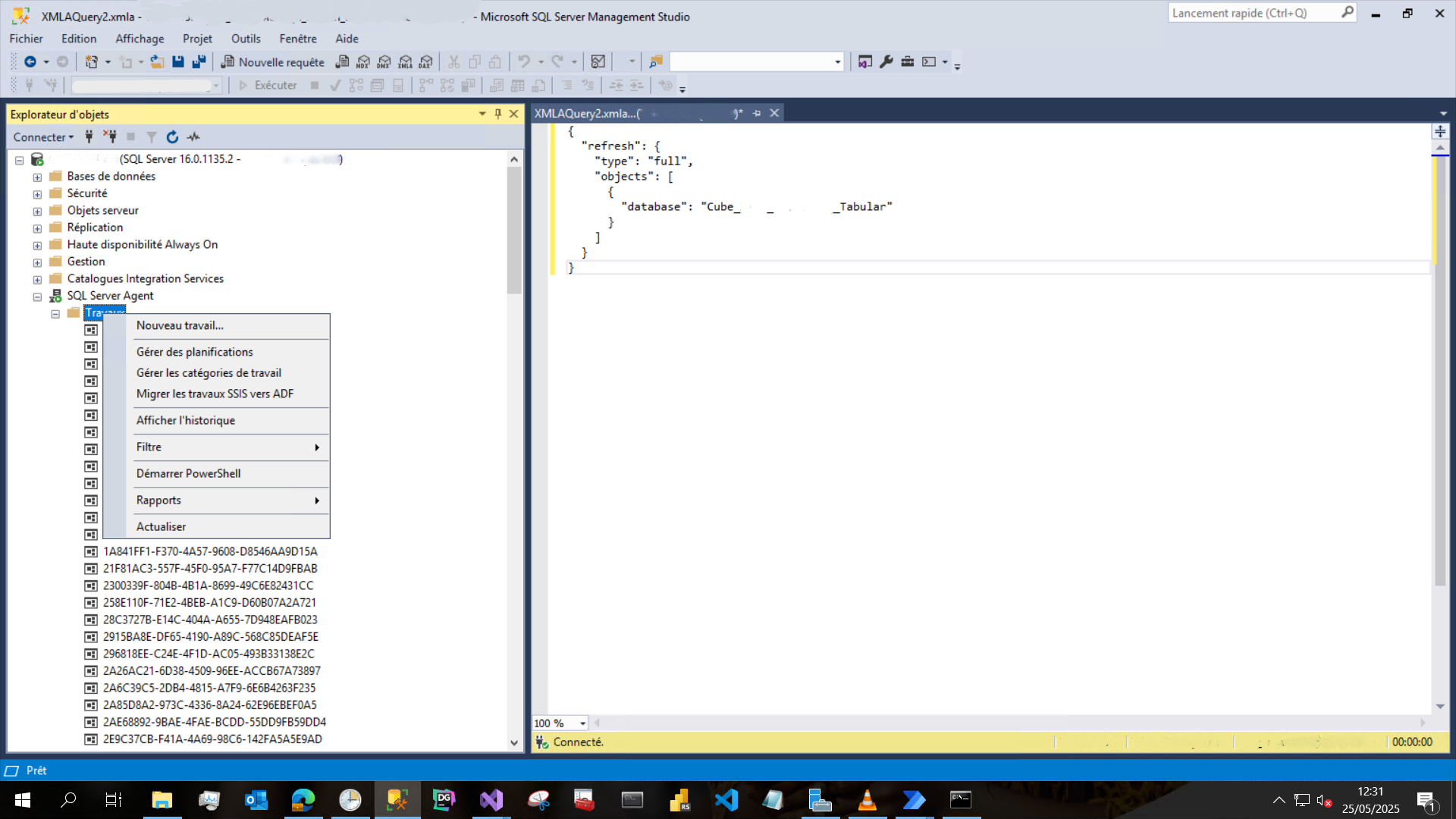Viewport: 1456px width, 819px height.
Task: Select job 1A841FF1-F370-4A57-9608-D8546AA9D15A
Action: coord(210,551)
